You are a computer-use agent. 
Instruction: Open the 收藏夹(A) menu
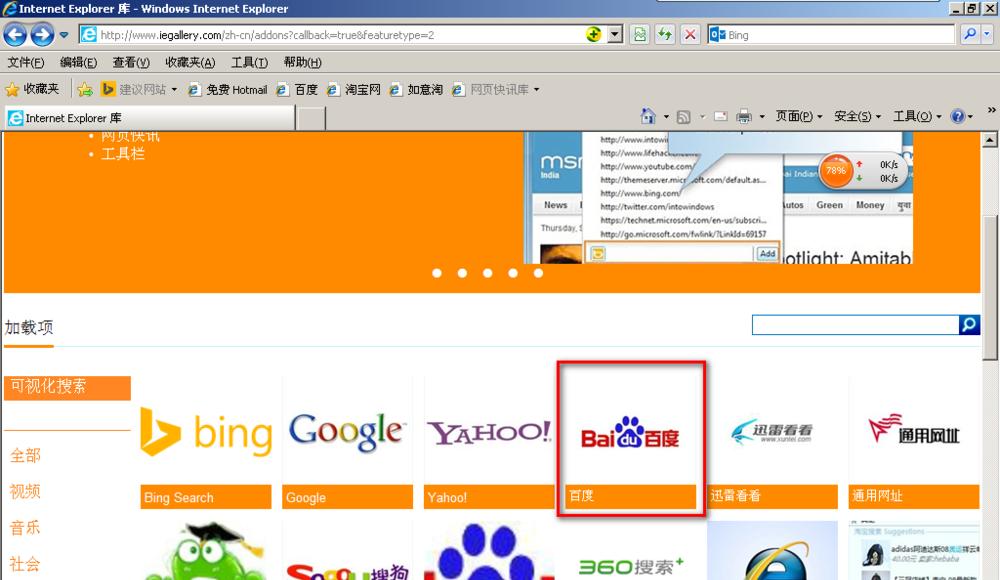point(190,62)
